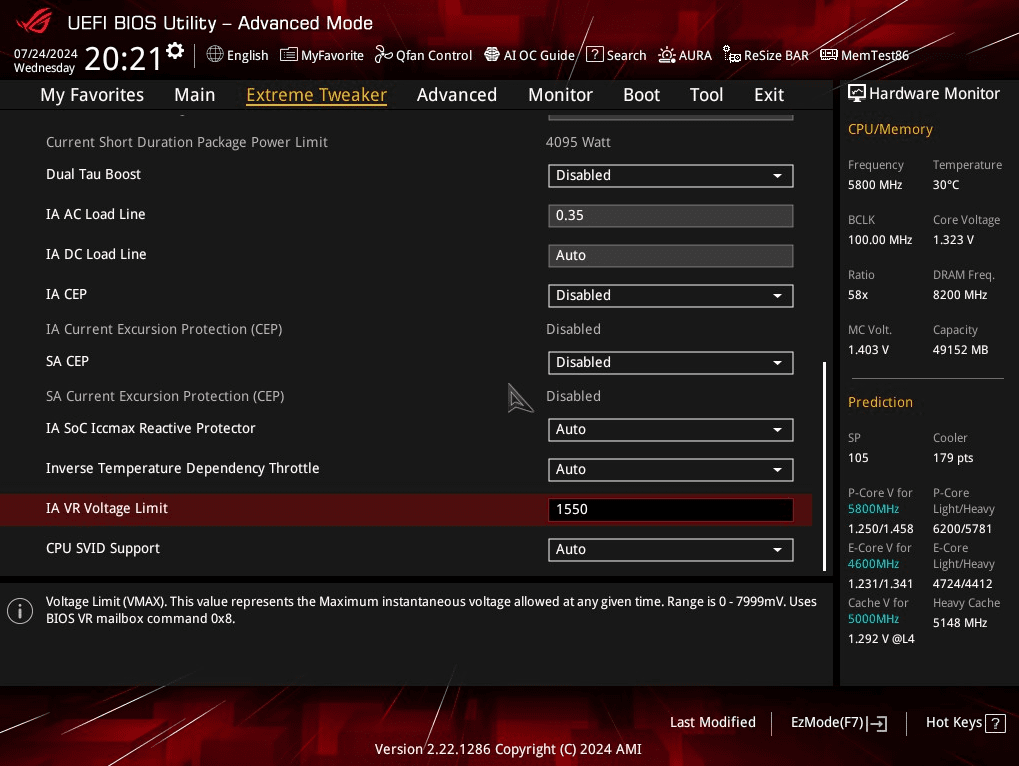Click the 49152 MB Capacity value
The height and width of the screenshot is (766, 1019).
(x=961, y=350)
